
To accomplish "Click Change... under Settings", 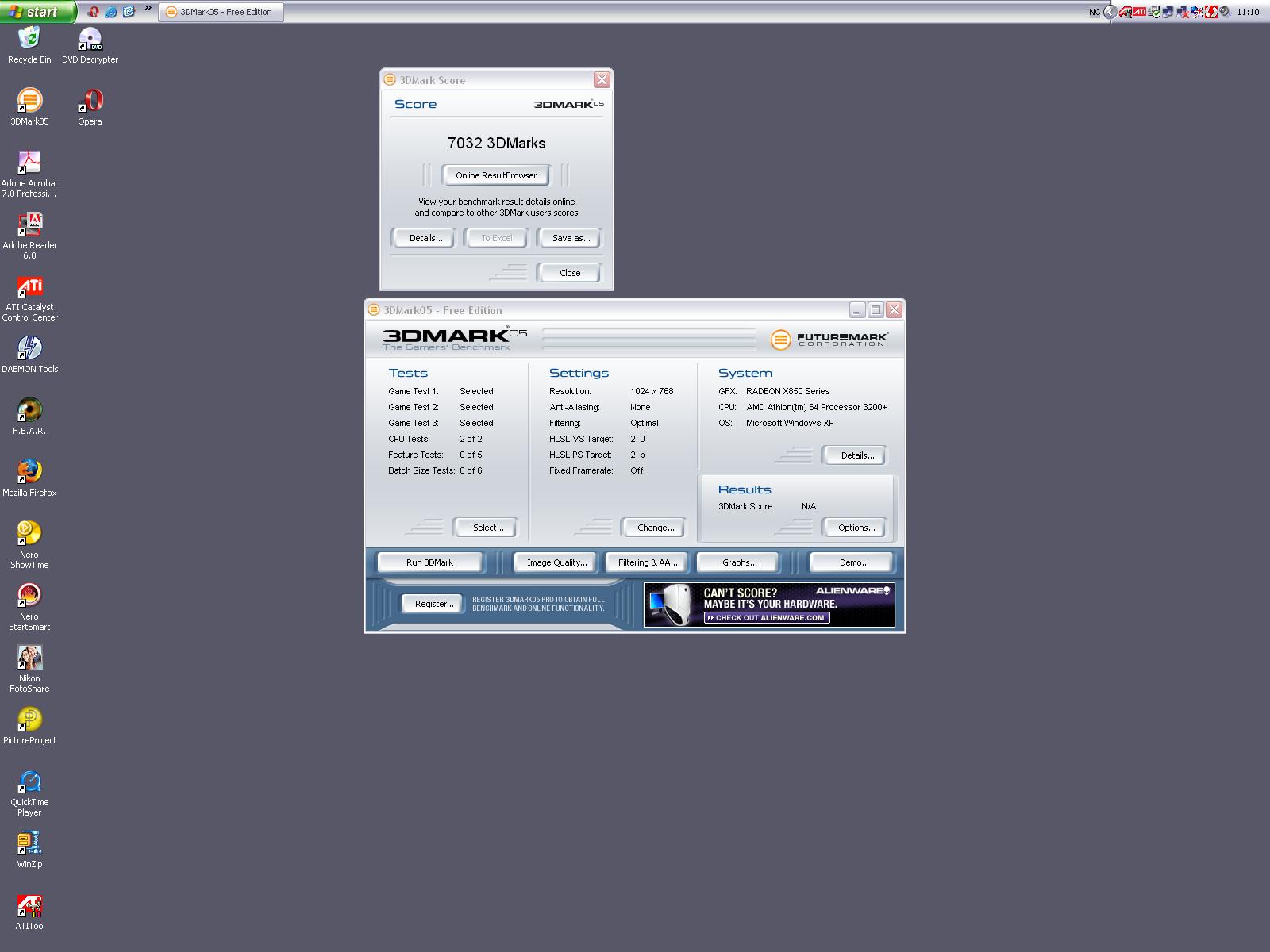I will (656, 528).
